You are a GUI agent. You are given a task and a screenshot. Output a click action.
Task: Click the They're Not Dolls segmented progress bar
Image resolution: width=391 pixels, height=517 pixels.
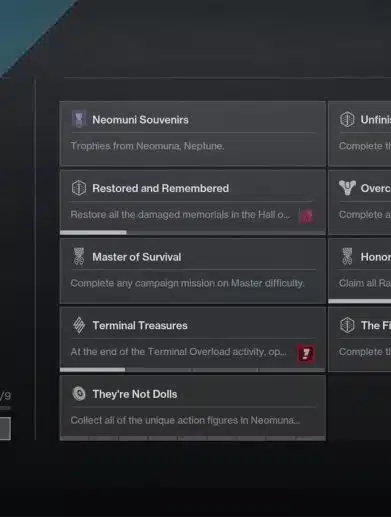pyautogui.click(x=193, y=438)
